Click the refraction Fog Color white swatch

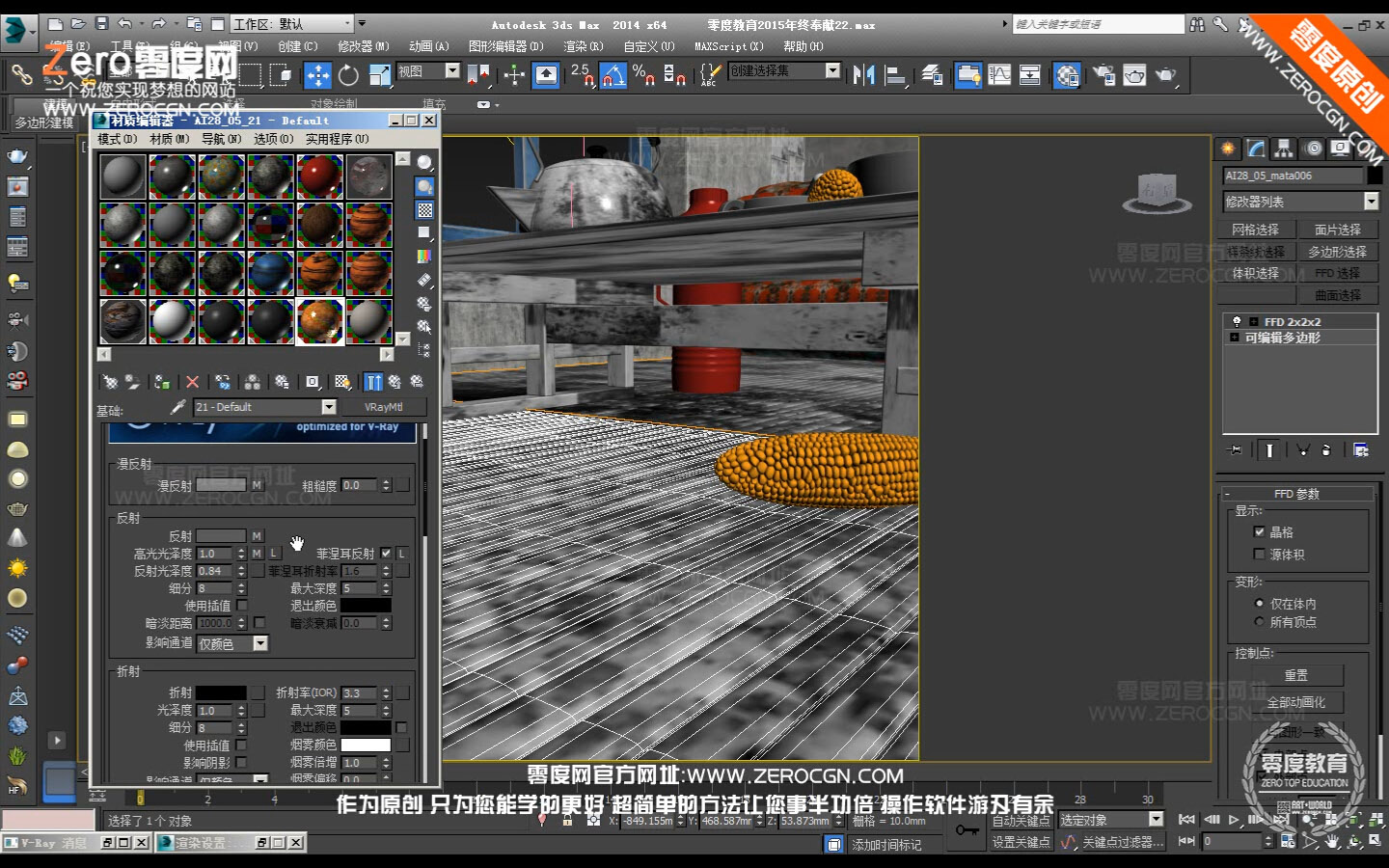coord(366,746)
